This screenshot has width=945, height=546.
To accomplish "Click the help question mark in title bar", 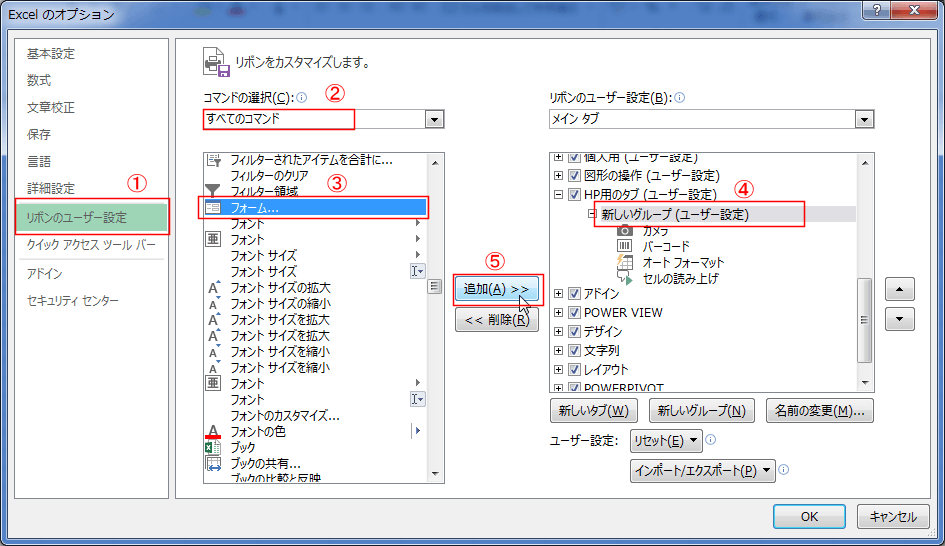I will (877, 10).
